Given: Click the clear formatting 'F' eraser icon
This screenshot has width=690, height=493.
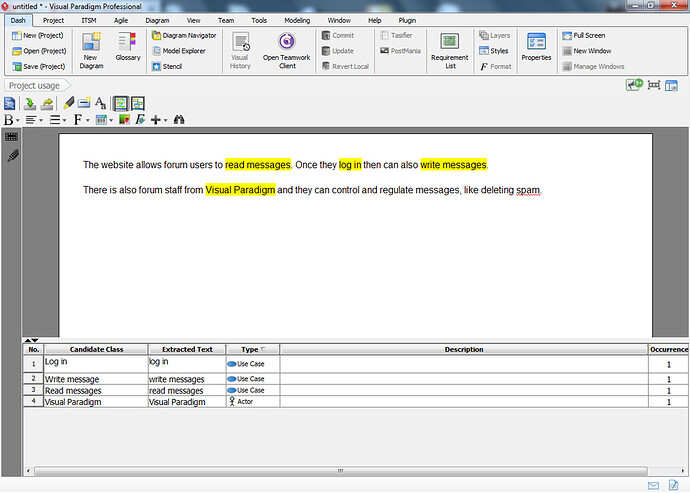Looking at the screenshot, I should click(140, 120).
